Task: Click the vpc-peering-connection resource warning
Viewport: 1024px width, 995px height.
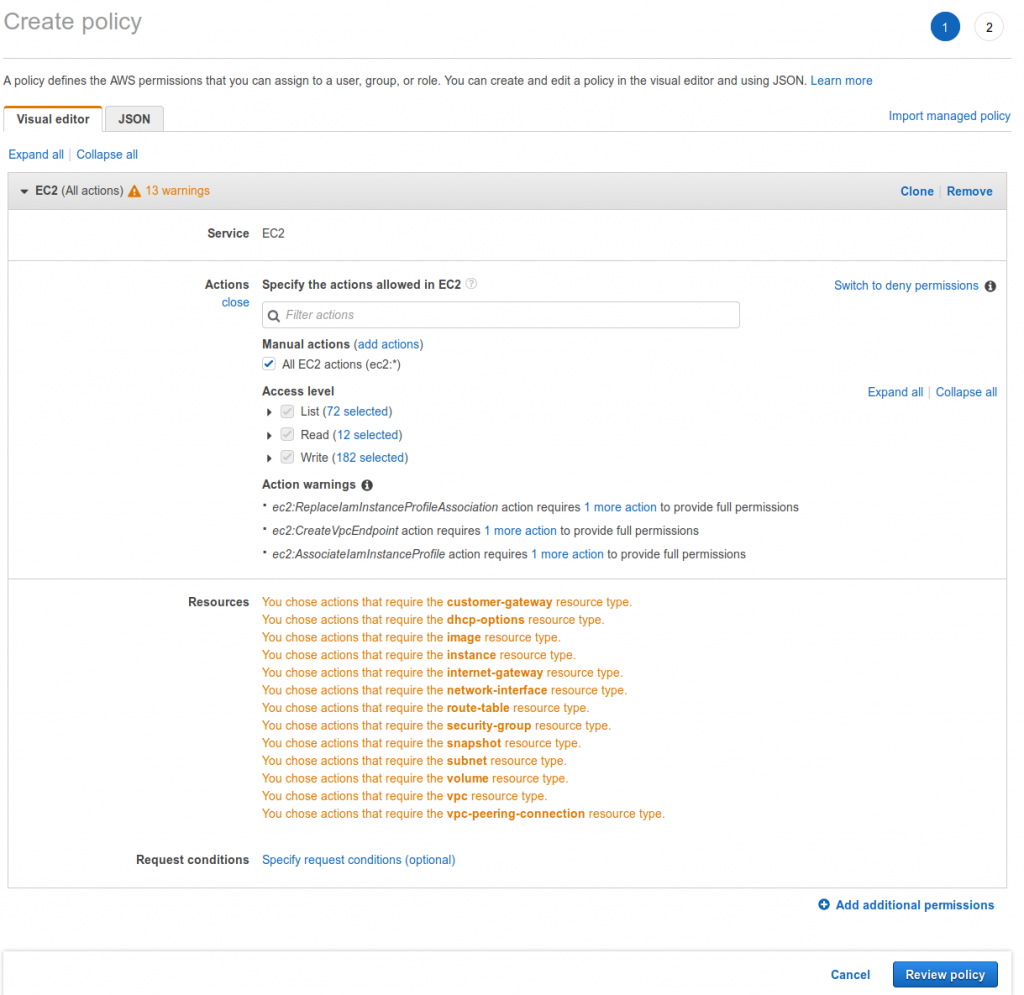Action: [463, 813]
